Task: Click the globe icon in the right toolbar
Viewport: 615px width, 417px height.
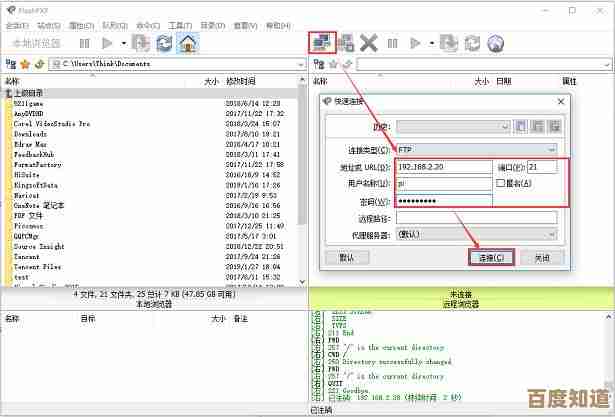Action: 495,43
